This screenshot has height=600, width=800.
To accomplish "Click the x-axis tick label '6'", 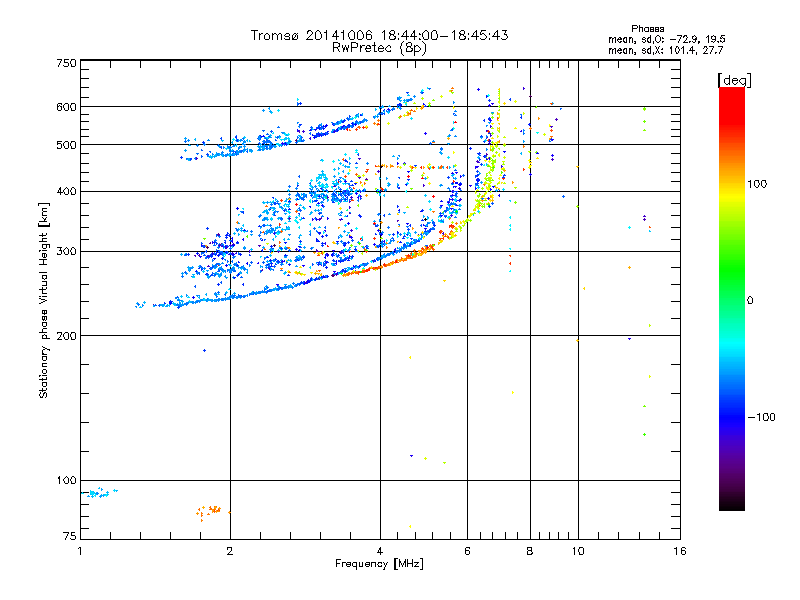I will pos(467,551).
